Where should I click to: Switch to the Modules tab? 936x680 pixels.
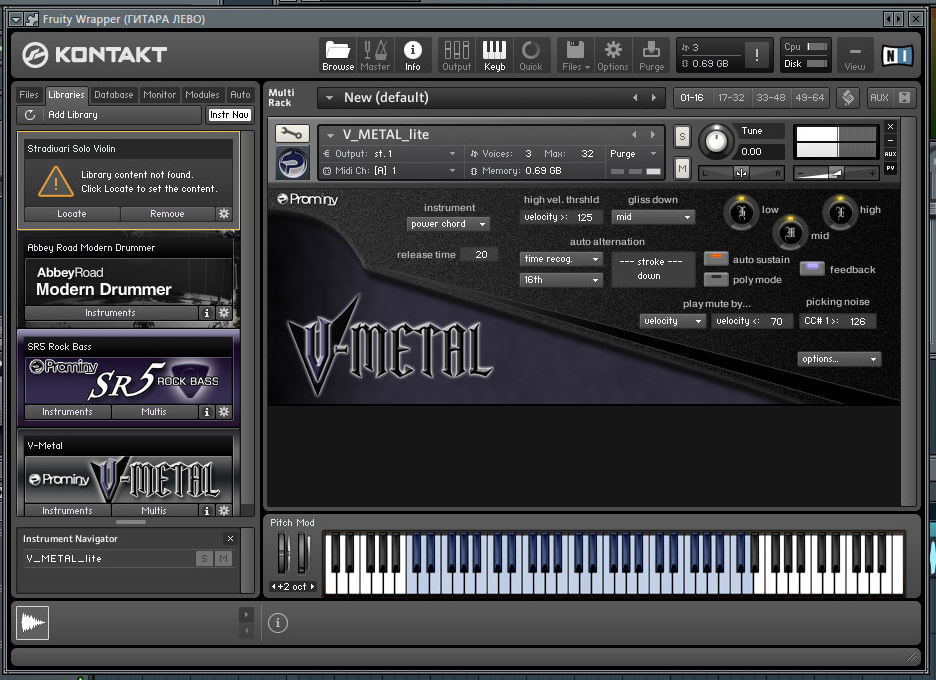click(203, 95)
